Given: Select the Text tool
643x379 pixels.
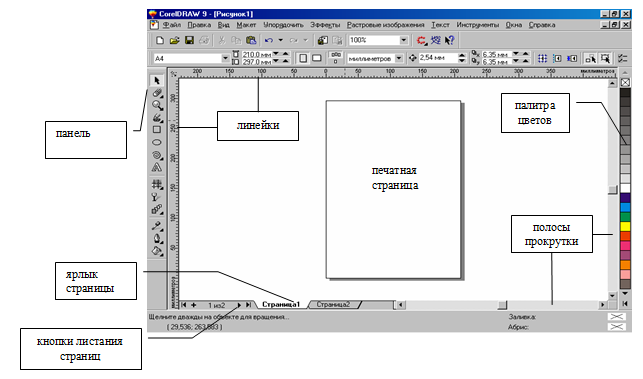Looking at the screenshot, I should (x=157, y=167).
